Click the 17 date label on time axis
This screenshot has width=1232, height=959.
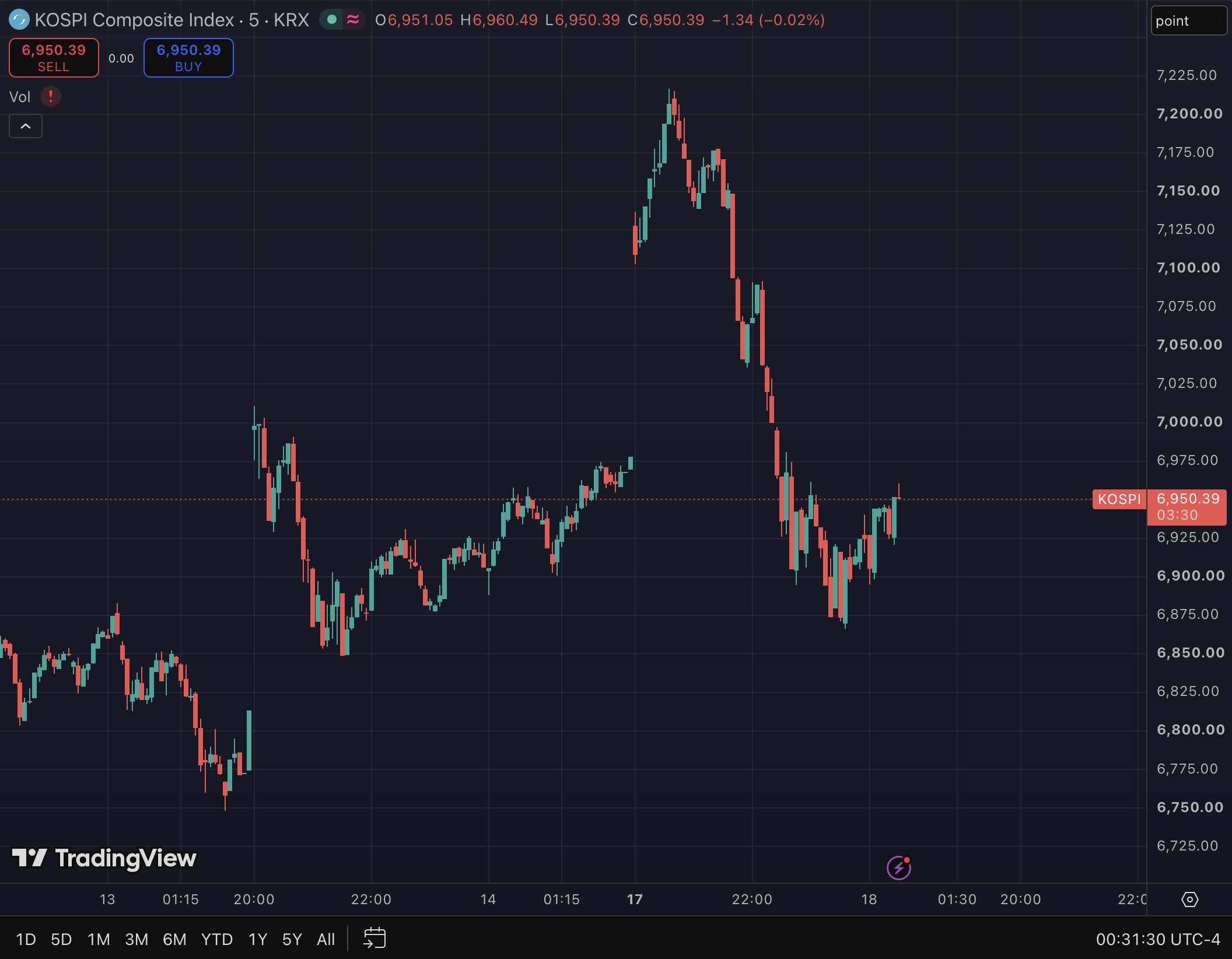[x=635, y=900]
